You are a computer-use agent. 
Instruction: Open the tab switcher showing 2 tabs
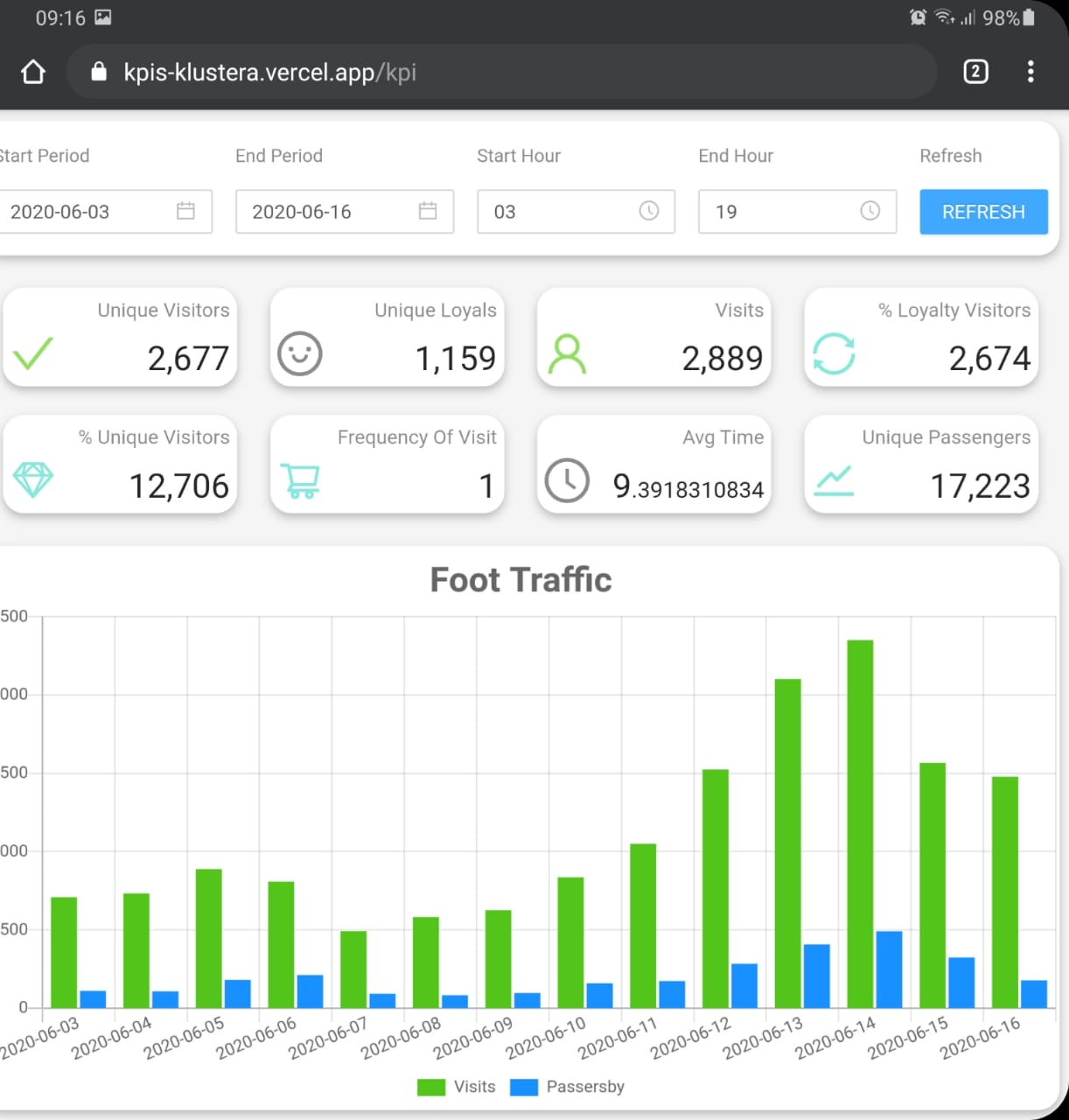(x=975, y=72)
